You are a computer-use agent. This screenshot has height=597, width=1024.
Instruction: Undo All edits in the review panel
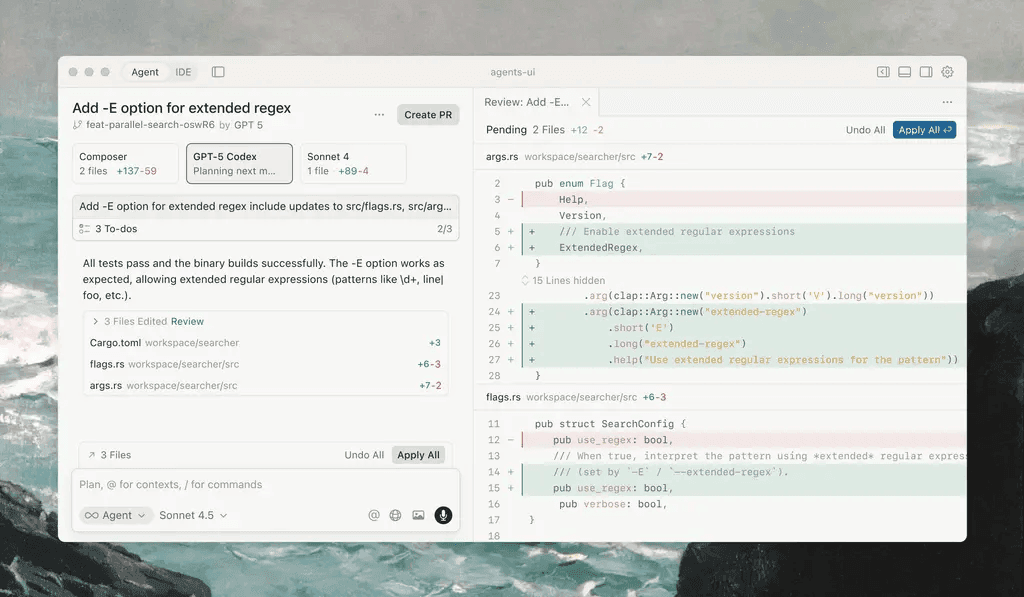[865, 129]
